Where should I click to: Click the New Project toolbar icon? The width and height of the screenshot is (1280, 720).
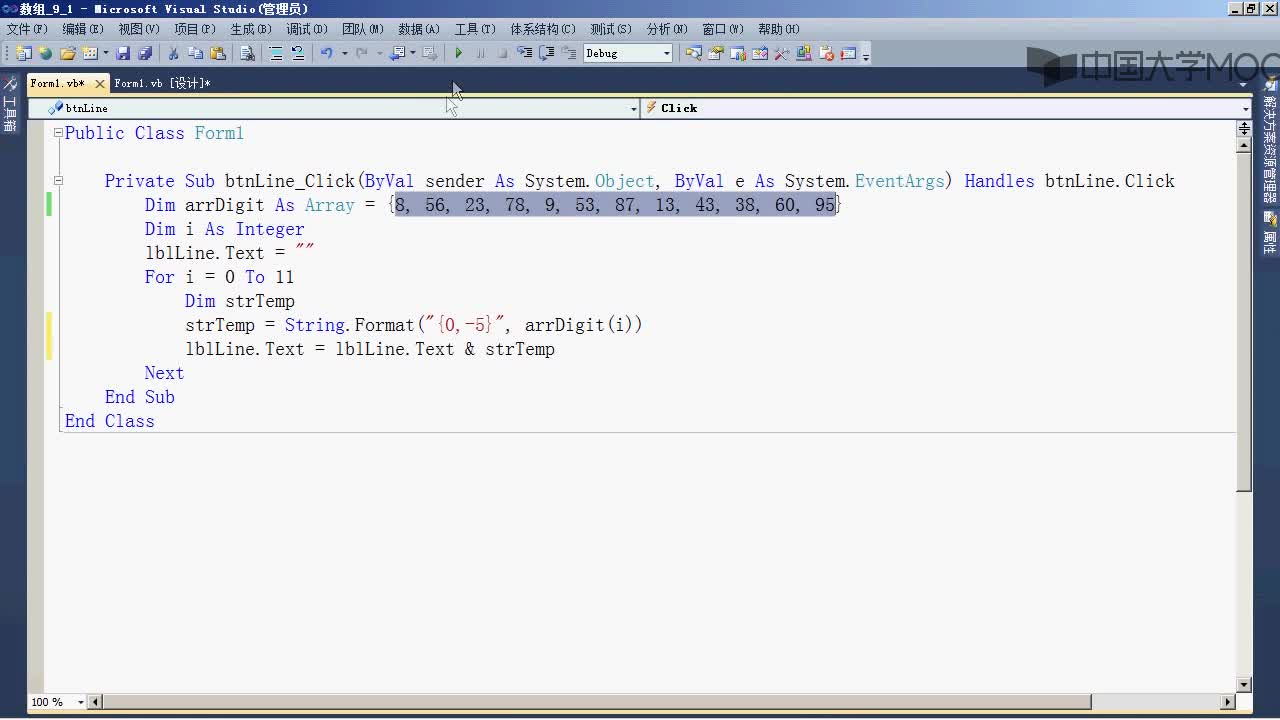click(23, 53)
